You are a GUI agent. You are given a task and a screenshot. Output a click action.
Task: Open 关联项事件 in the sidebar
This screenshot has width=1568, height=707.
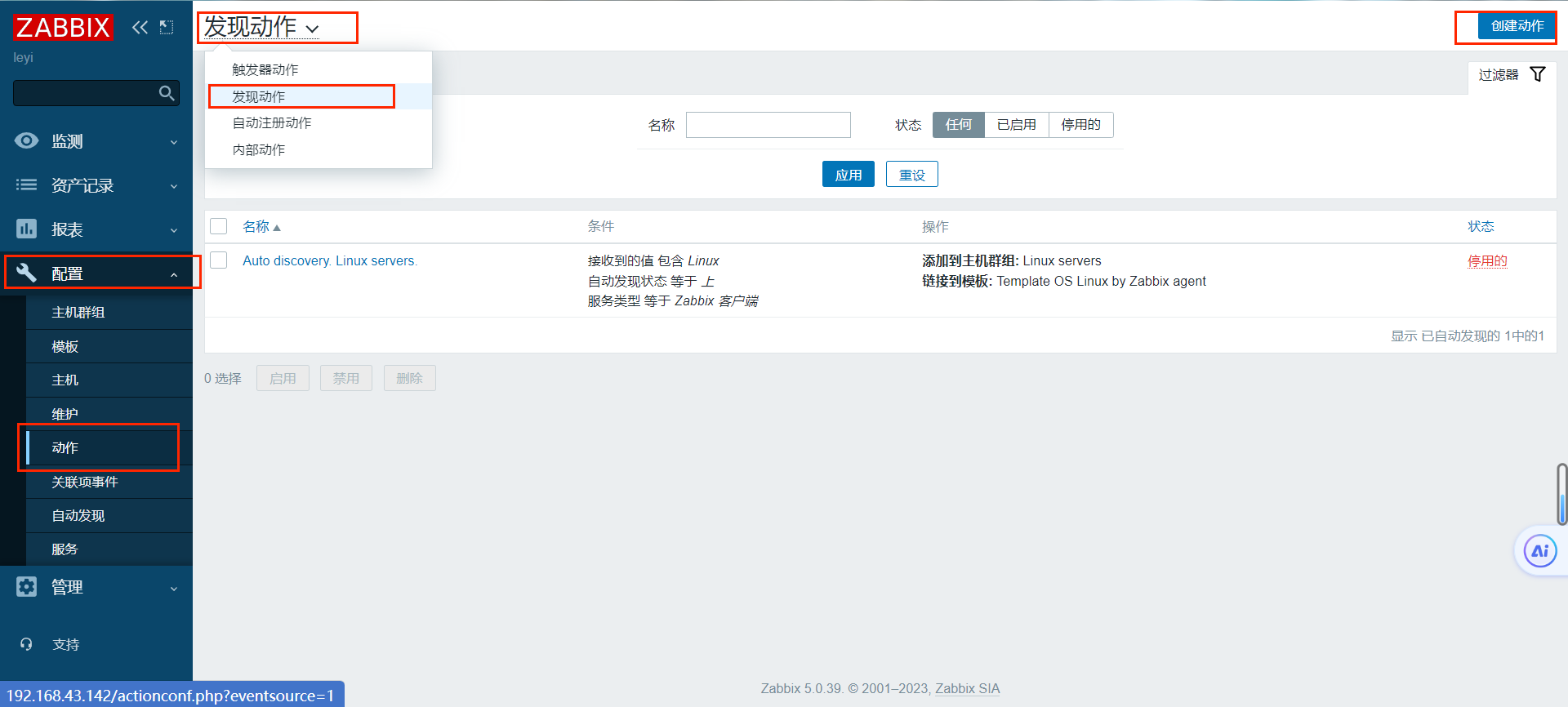[109, 482]
